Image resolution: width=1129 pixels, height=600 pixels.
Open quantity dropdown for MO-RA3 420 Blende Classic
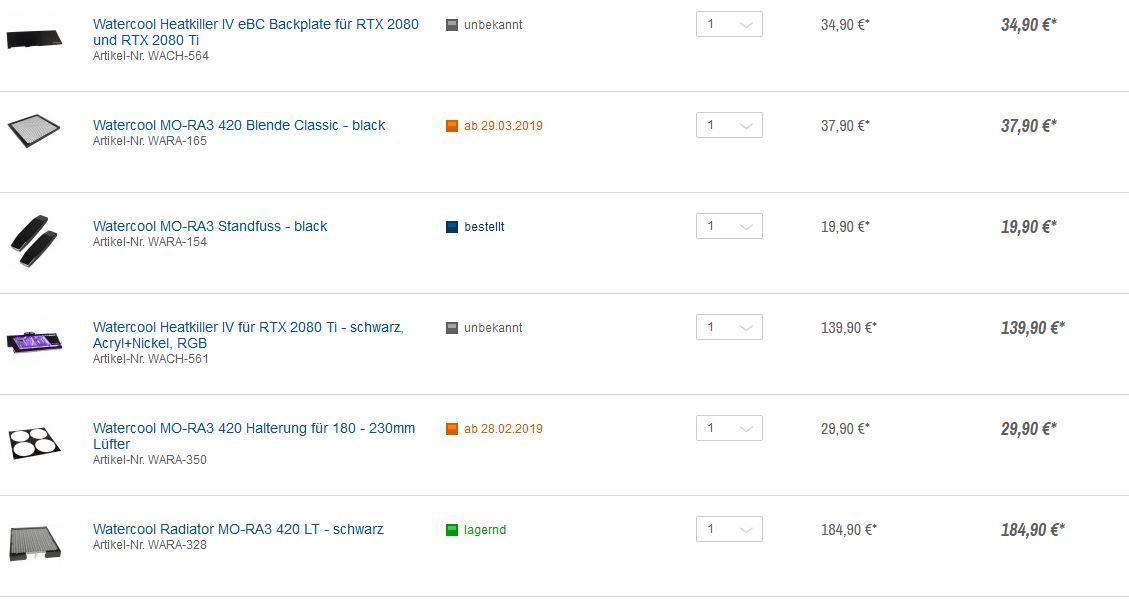point(729,125)
